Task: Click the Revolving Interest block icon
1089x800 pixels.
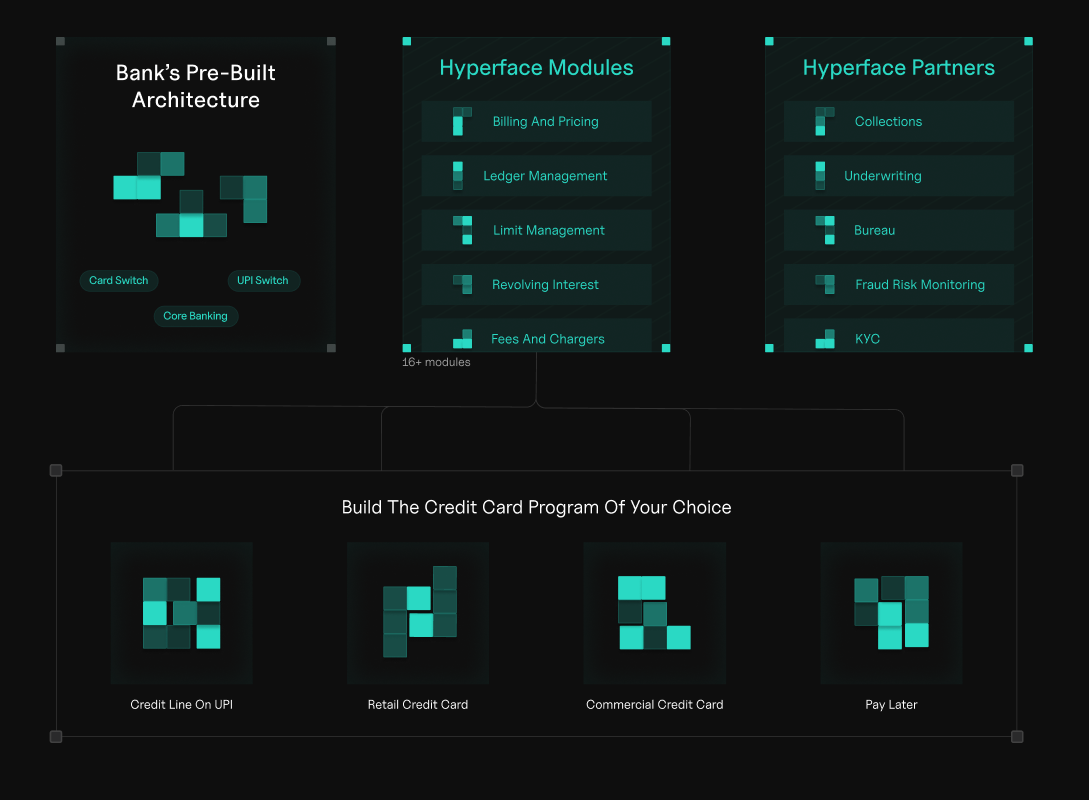Action: click(x=463, y=284)
